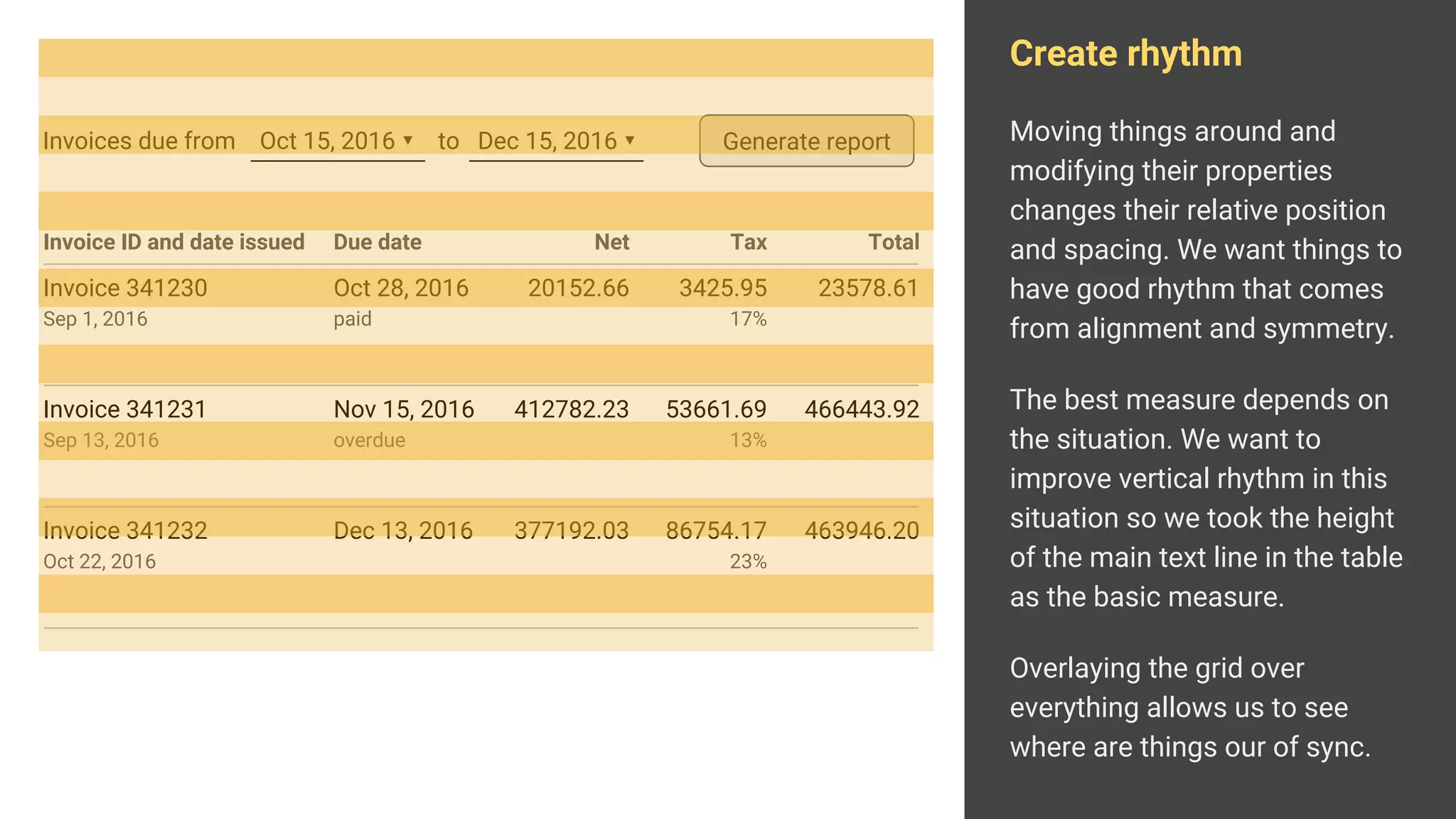Click the Create rhythm heading
Screen dimensions: 1456x819
coord(1125,54)
